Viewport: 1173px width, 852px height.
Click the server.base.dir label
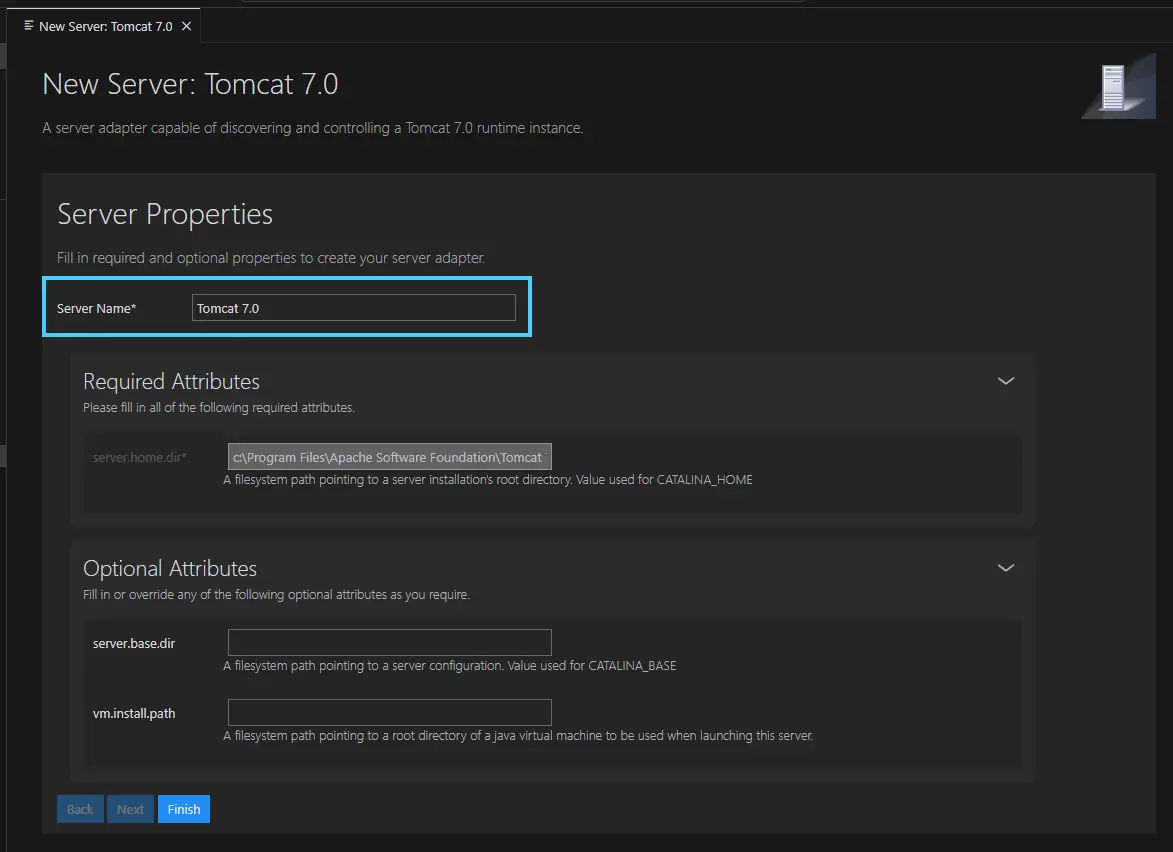[134, 643]
